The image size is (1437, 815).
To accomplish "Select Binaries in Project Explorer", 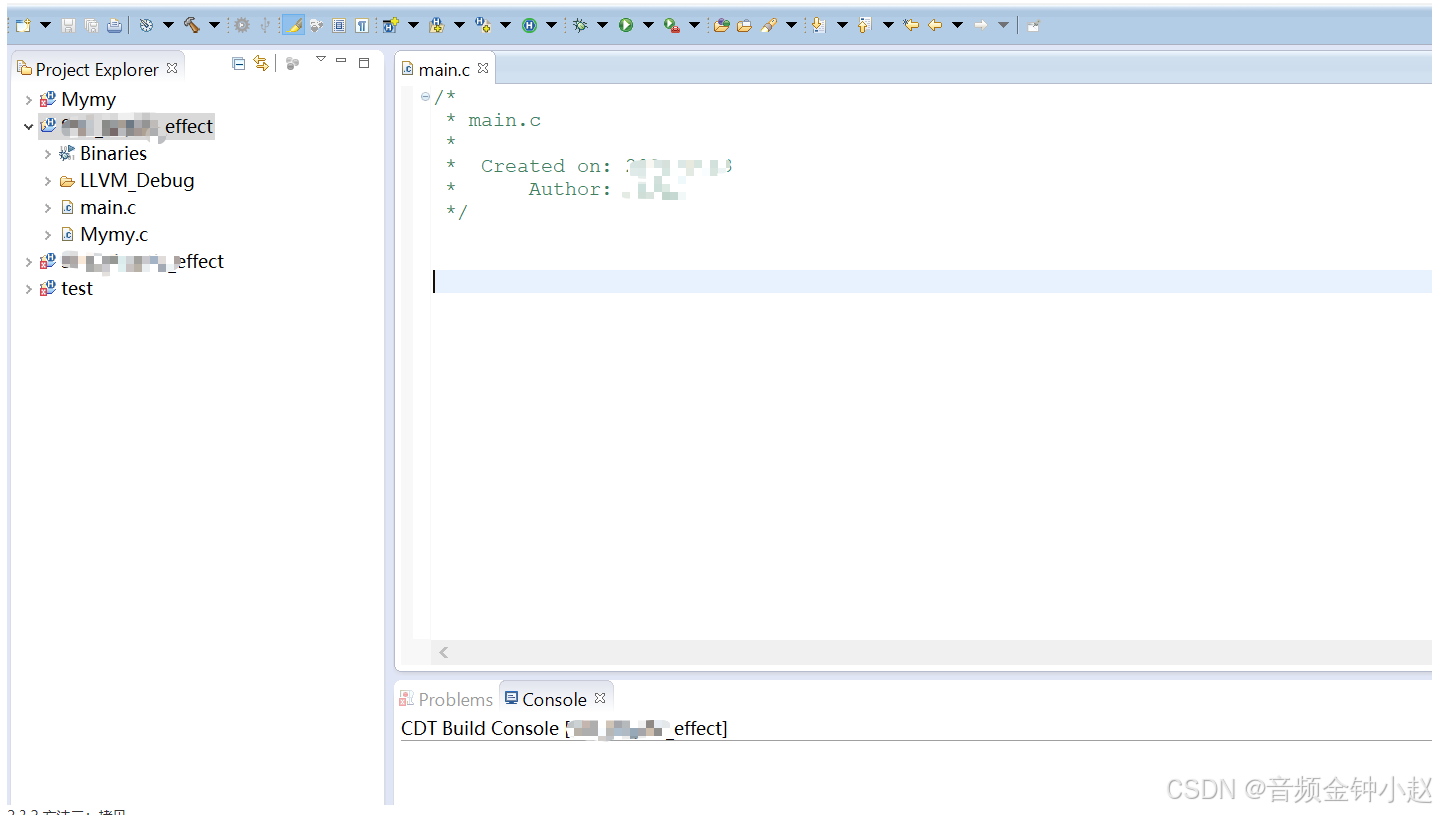I will tap(113, 154).
